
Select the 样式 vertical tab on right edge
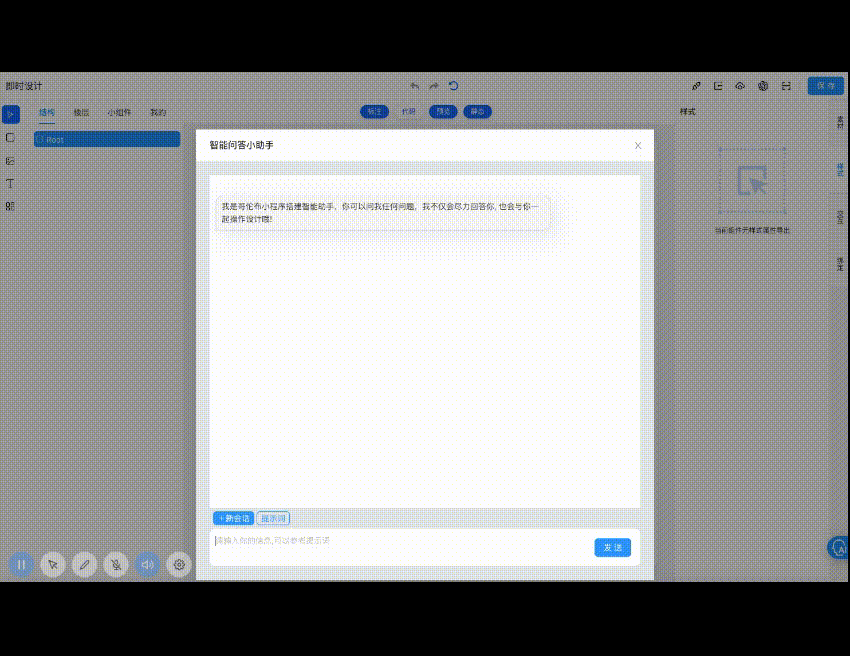click(840, 170)
